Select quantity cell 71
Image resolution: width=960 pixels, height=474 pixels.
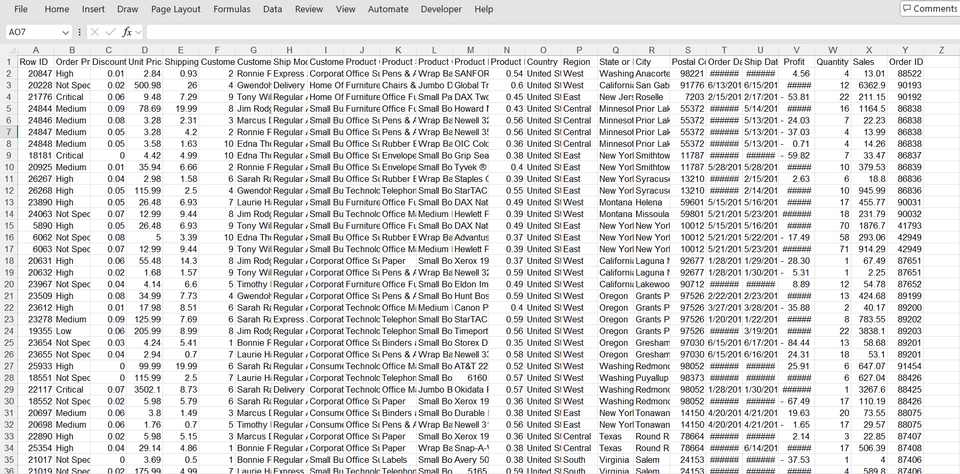(x=833, y=249)
